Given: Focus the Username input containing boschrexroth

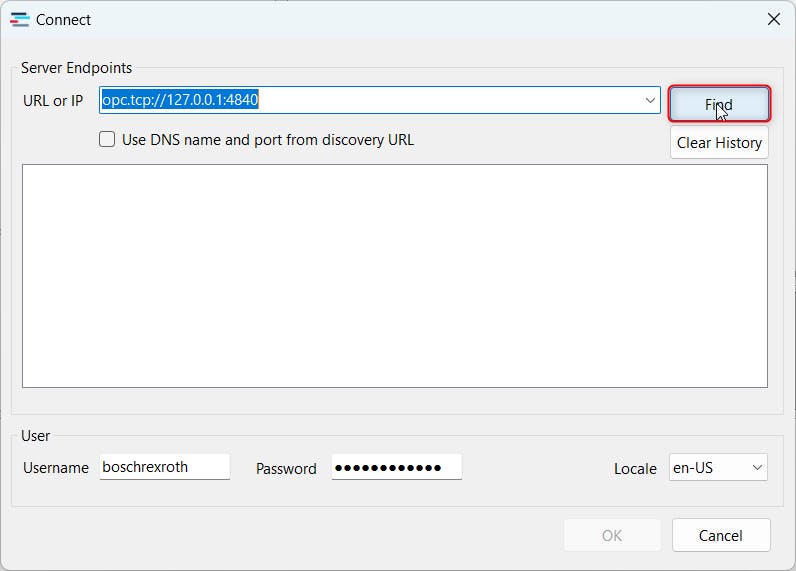Looking at the screenshot, I should (165, 467).
